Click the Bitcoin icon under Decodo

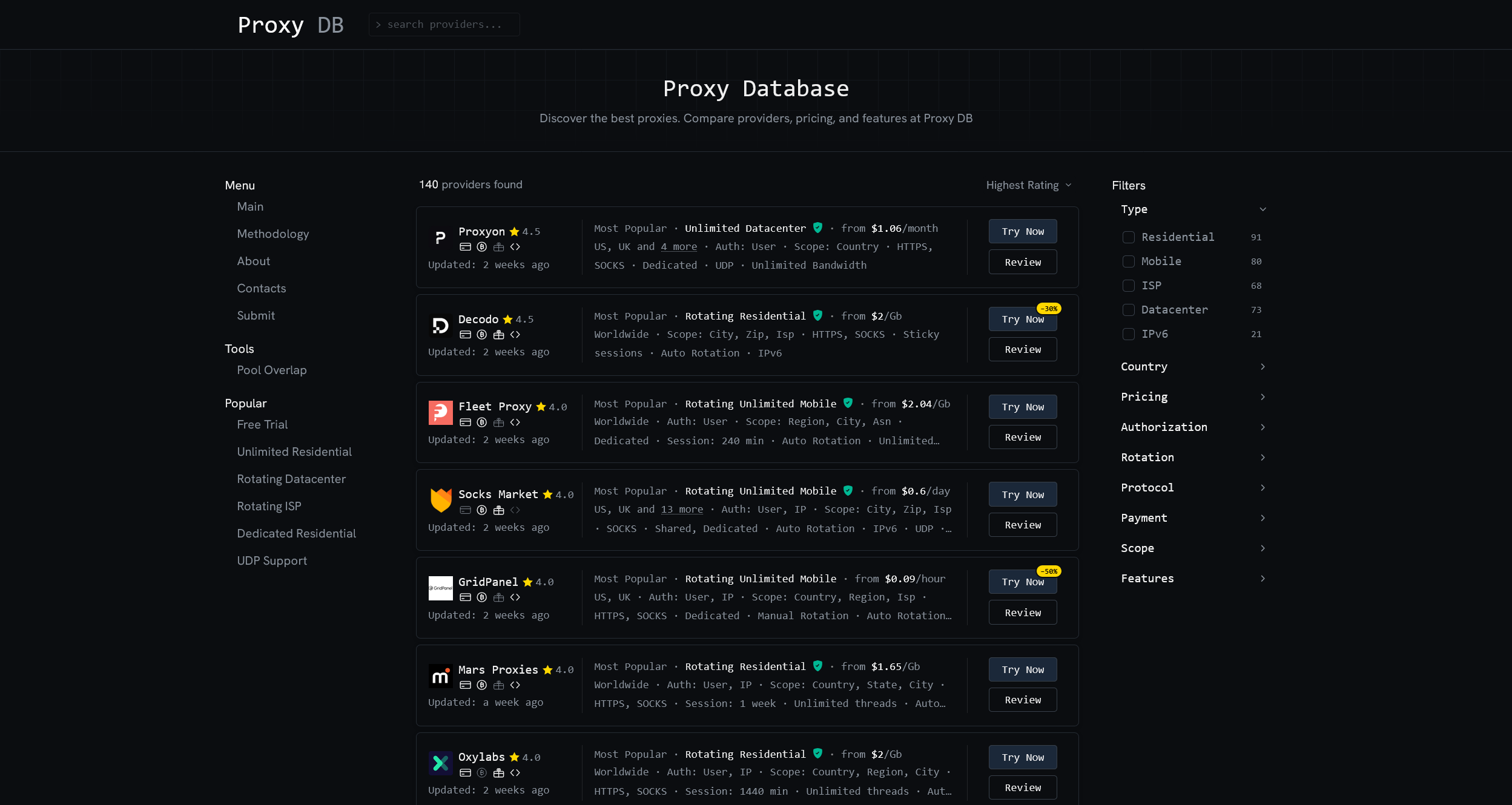coord(482,335)
